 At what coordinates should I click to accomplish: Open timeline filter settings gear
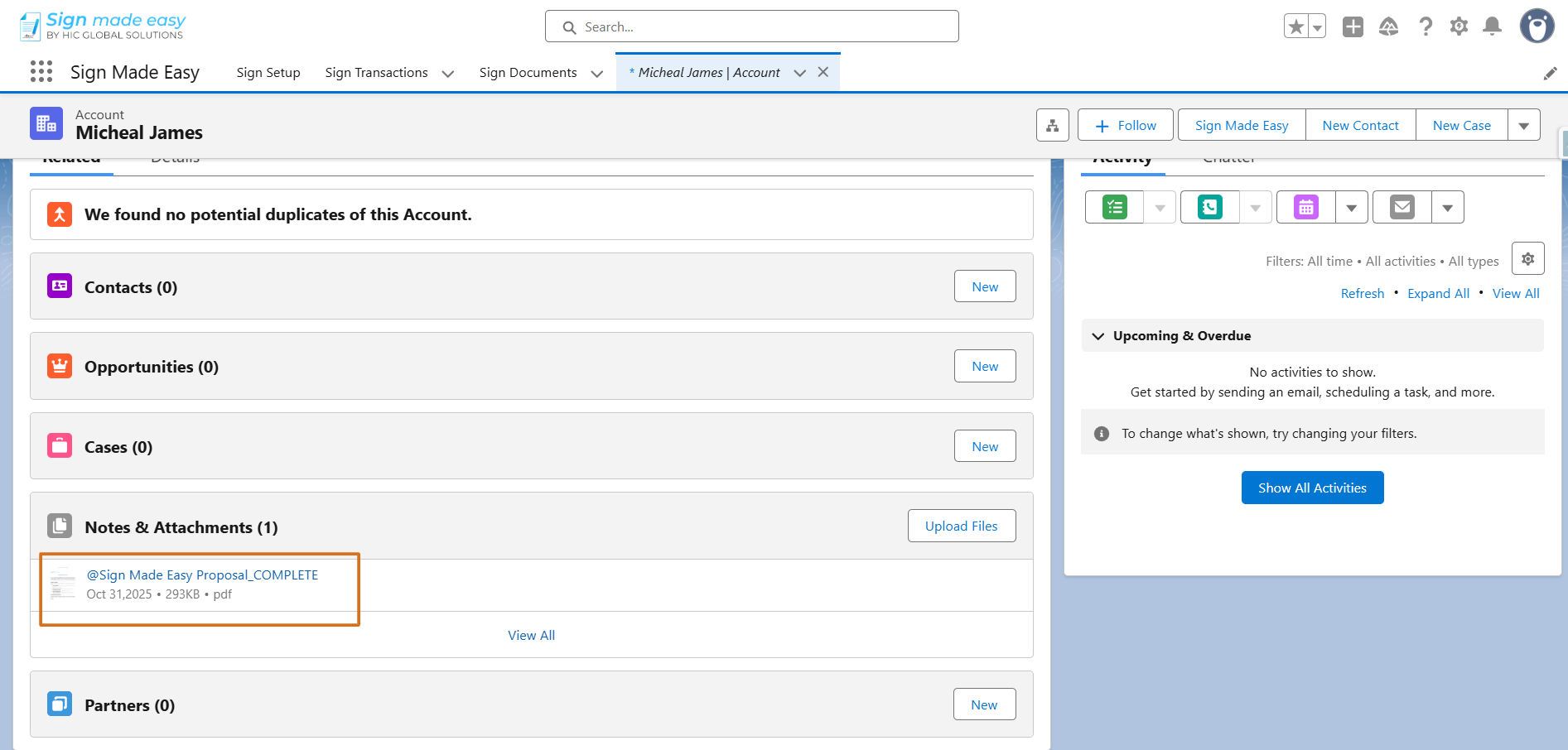click(1527, 259)
